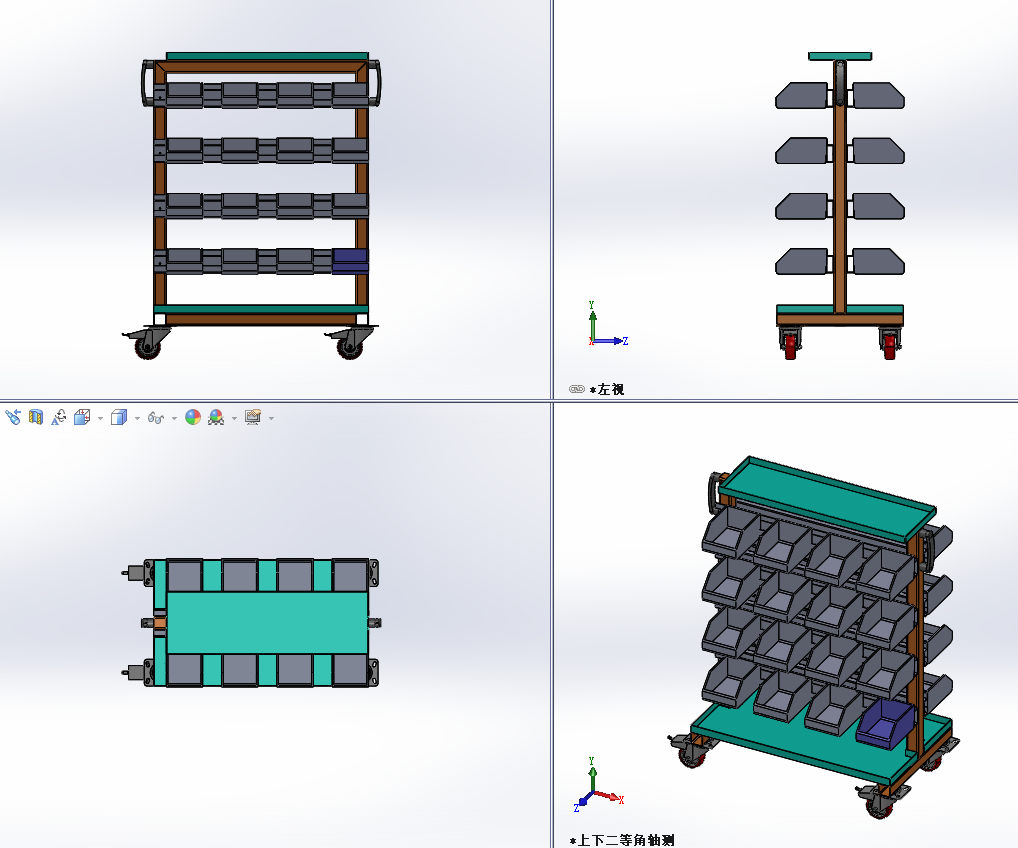
Task: Select the teal center plate in top view
Action: [x=267, y=623]
